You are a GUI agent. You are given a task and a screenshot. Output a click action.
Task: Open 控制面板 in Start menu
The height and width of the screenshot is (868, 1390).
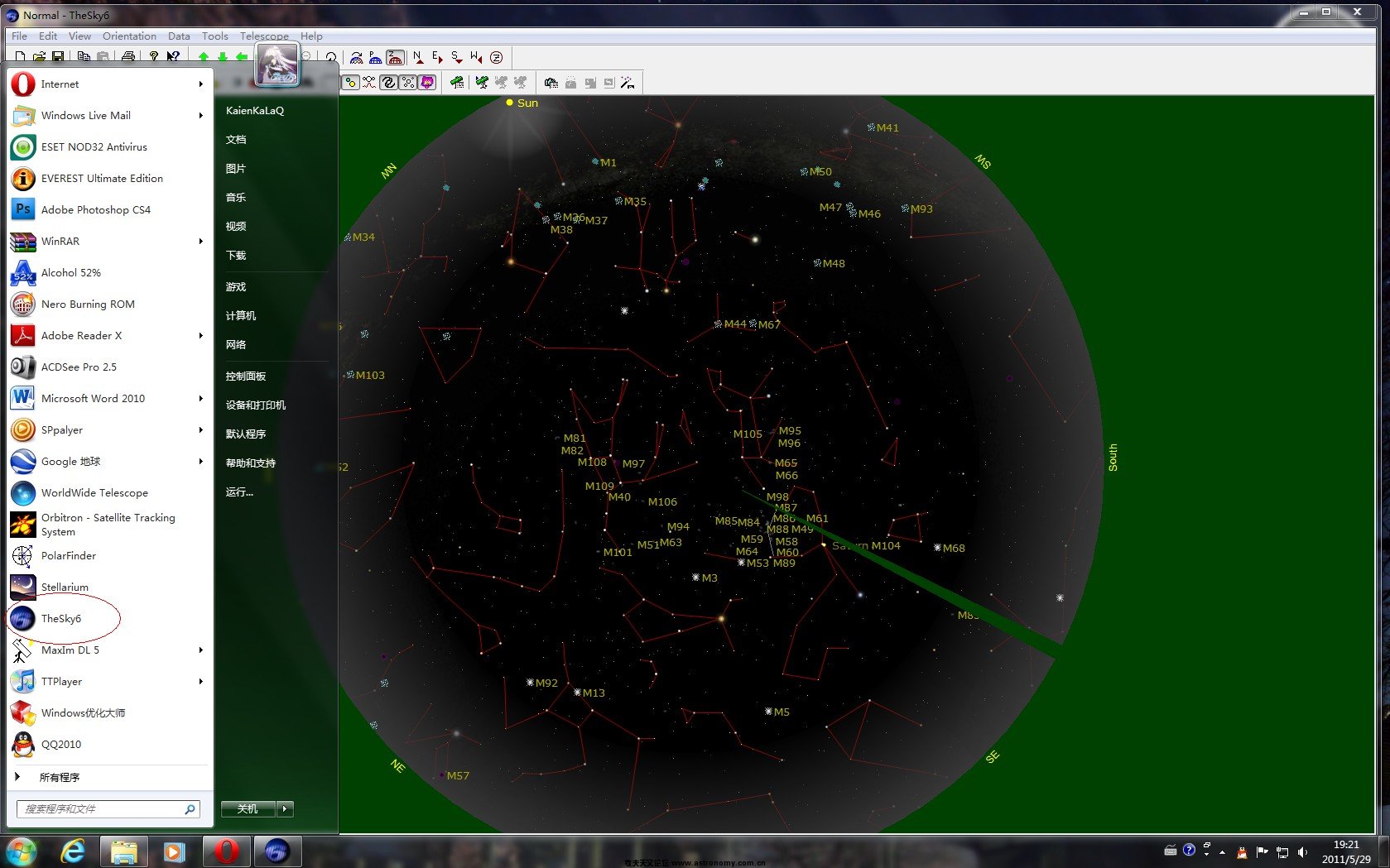[x=246, y=376]
